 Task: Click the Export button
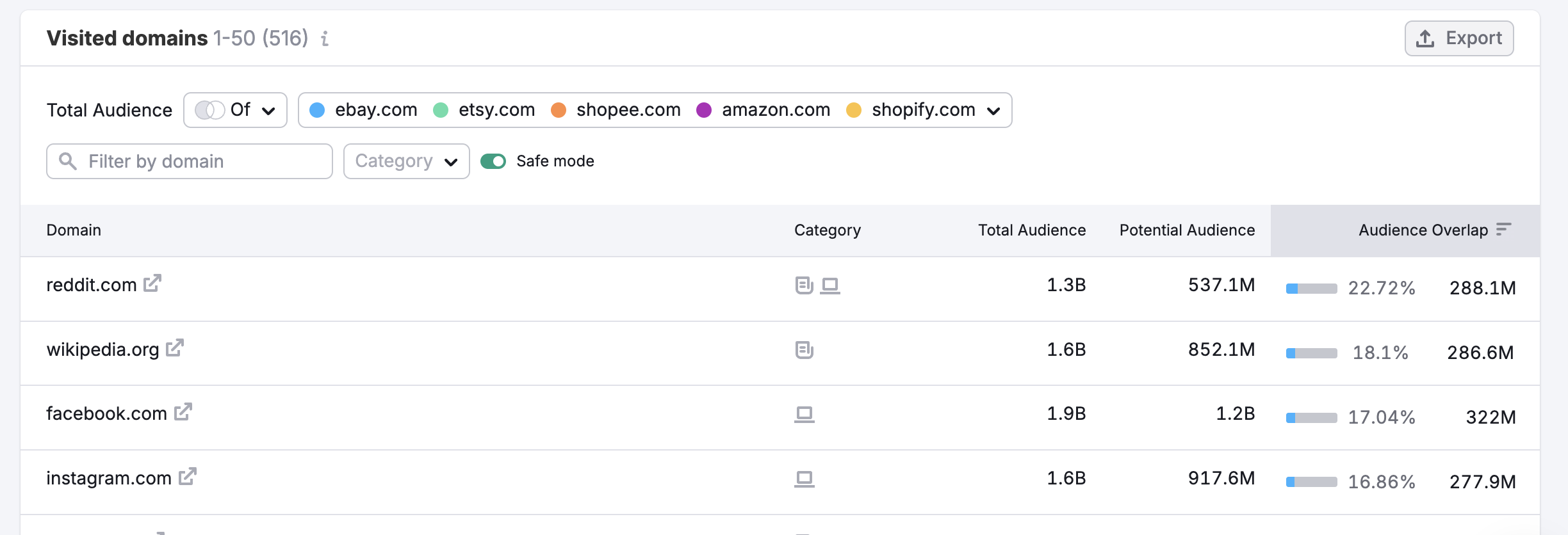[1458, 38]
